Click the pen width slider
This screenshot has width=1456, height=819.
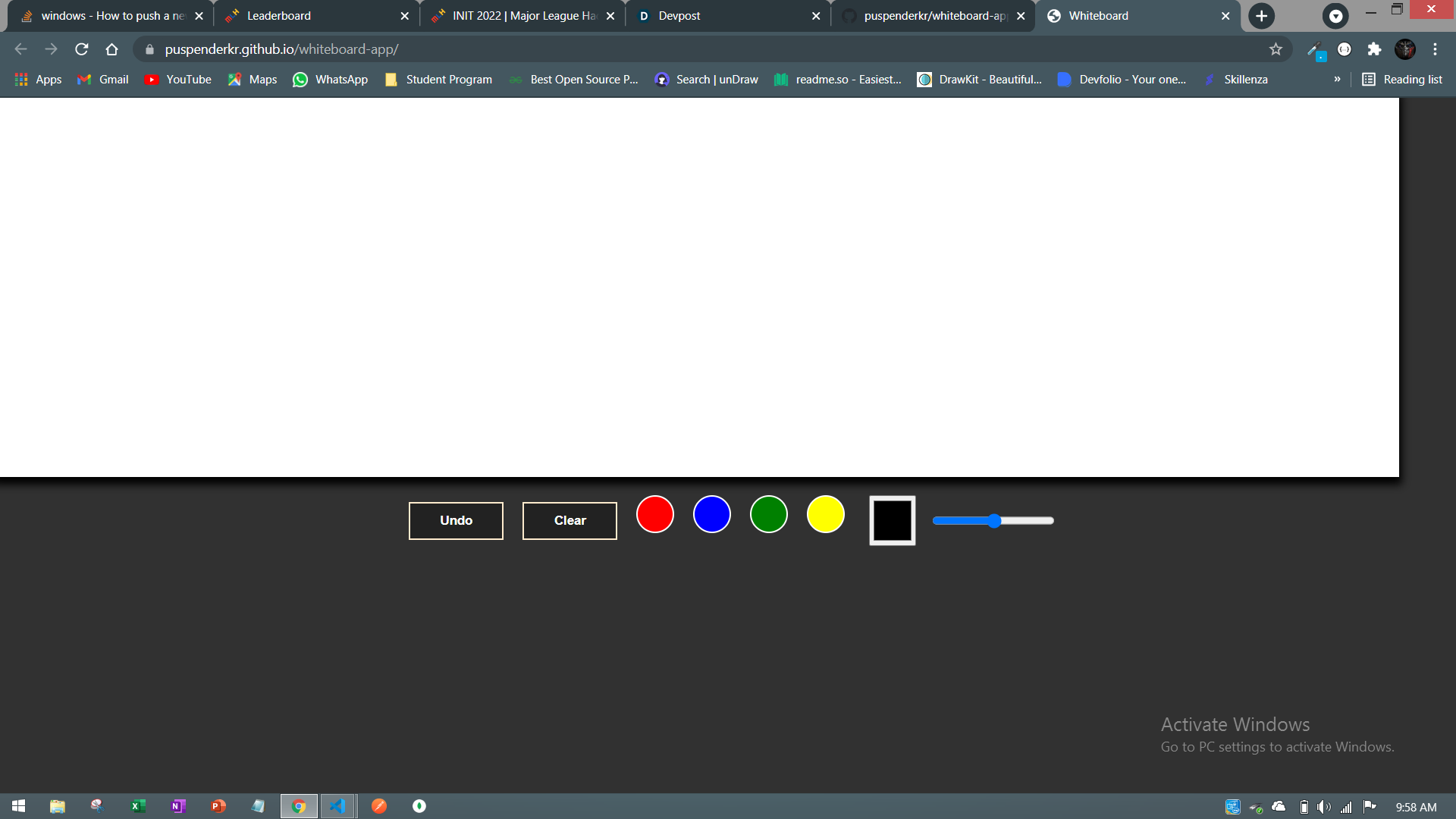993,520
